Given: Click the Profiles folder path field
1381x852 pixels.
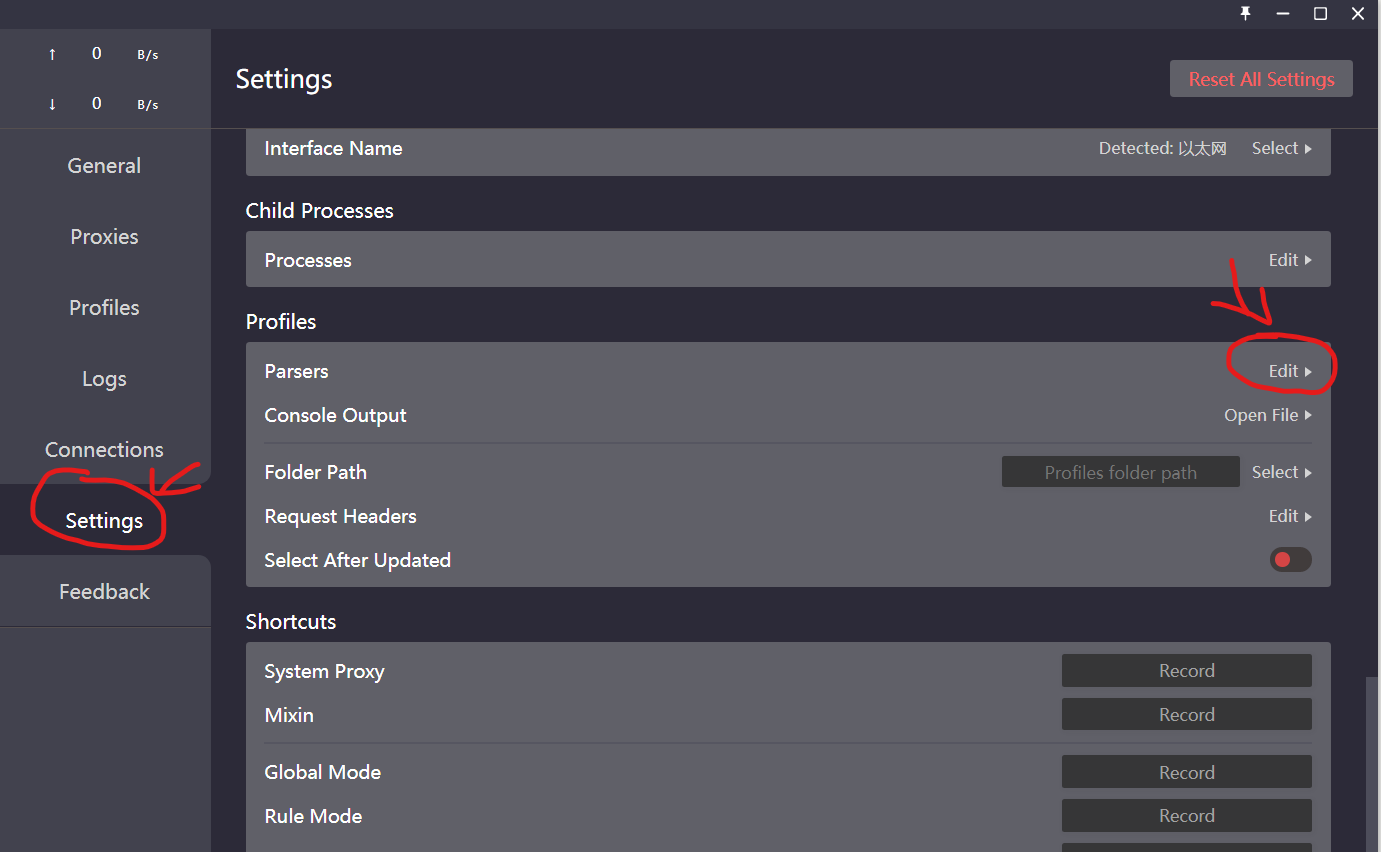Looking at the screenshot, I should coord(1120,472).
